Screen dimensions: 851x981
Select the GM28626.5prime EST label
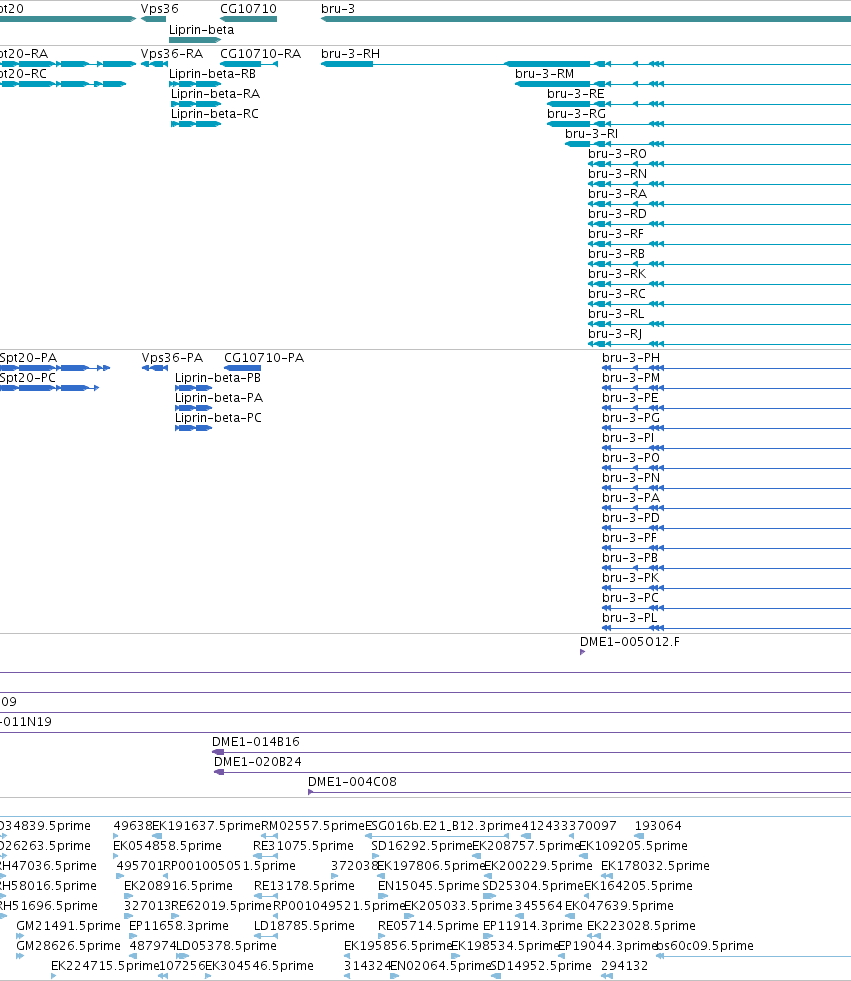click(x=68, y=946)
